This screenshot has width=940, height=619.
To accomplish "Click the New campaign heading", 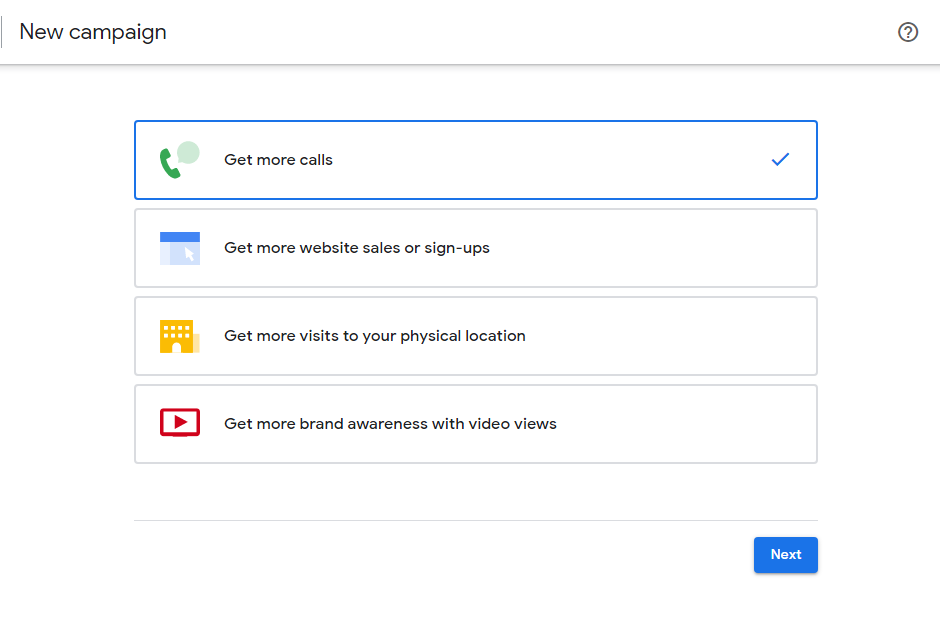I will pos(93,32).
